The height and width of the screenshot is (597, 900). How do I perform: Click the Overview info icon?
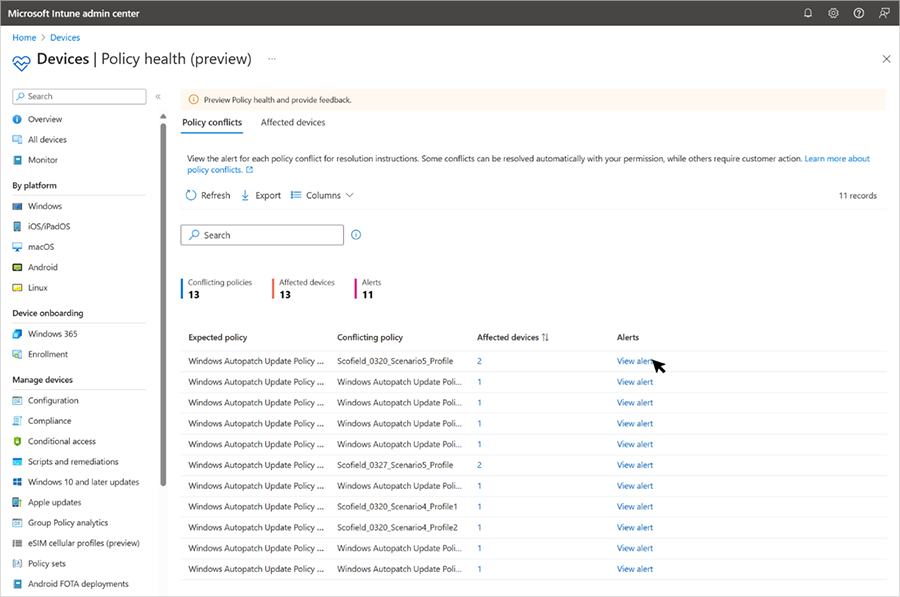click(x=17, y=119)
